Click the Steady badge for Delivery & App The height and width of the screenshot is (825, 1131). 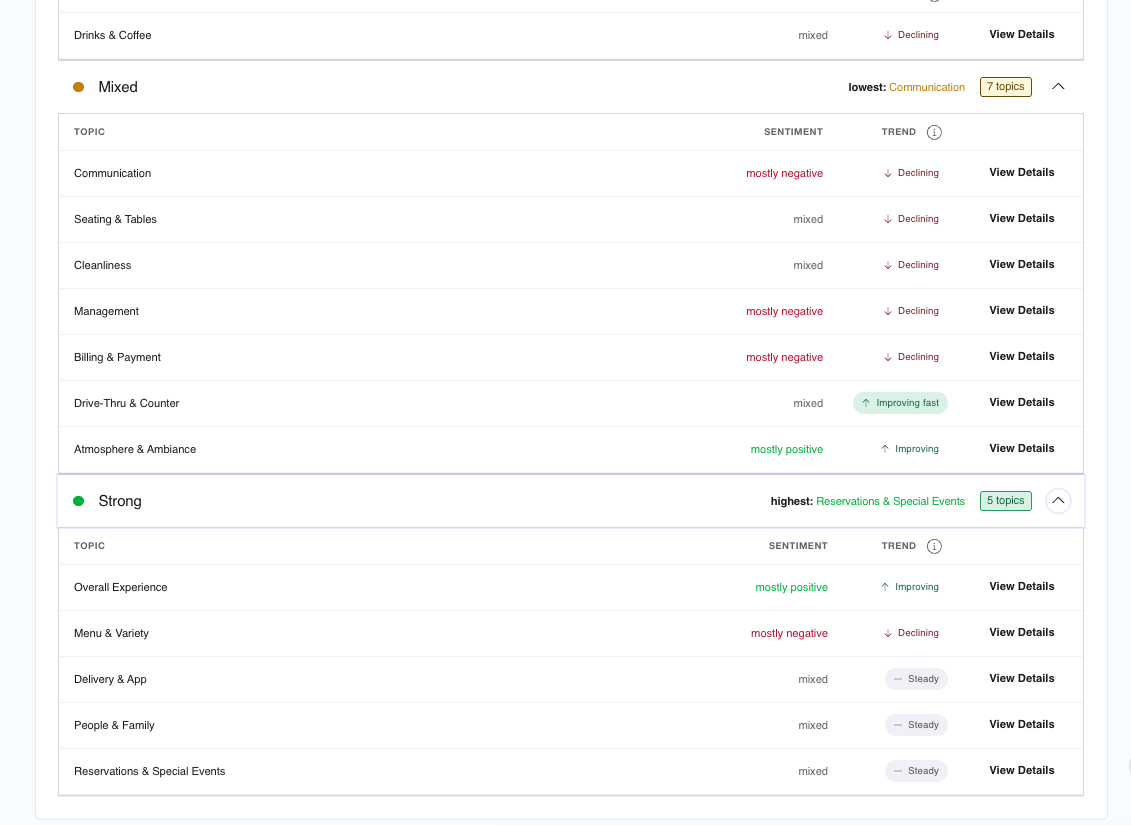coord(916,679)
